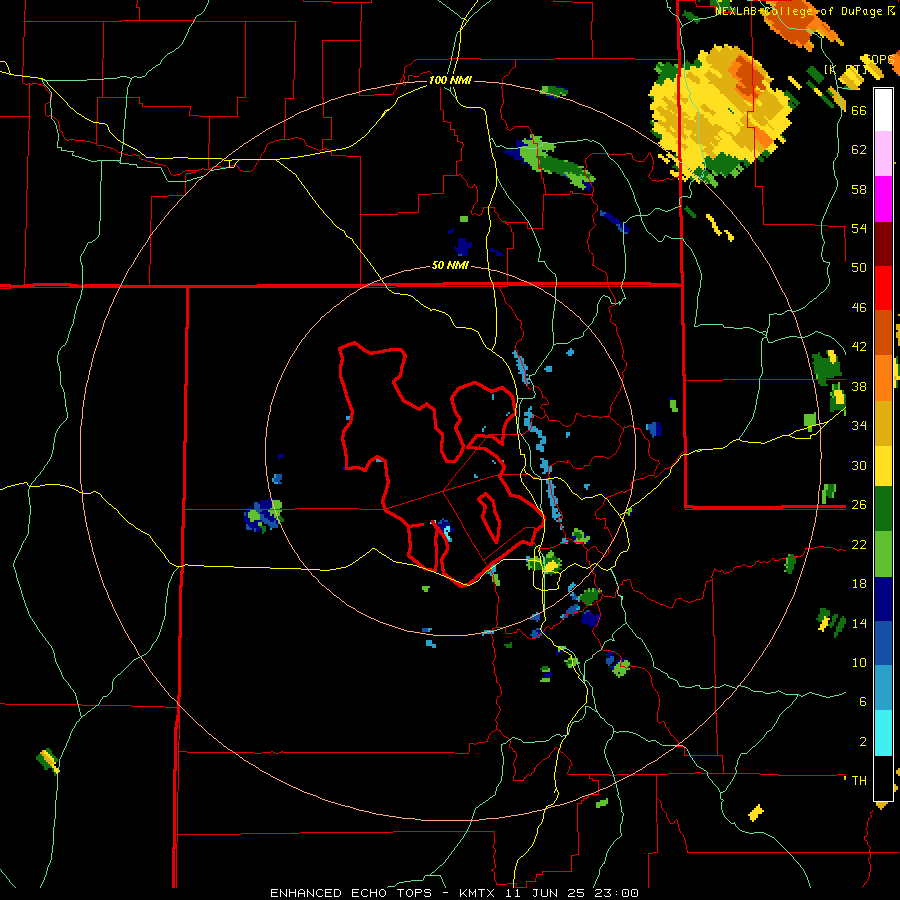Pick the medium blue swatch in the legend
Image resolution: width=900 pixels, height=900 pixels.
tap(883, 643)
